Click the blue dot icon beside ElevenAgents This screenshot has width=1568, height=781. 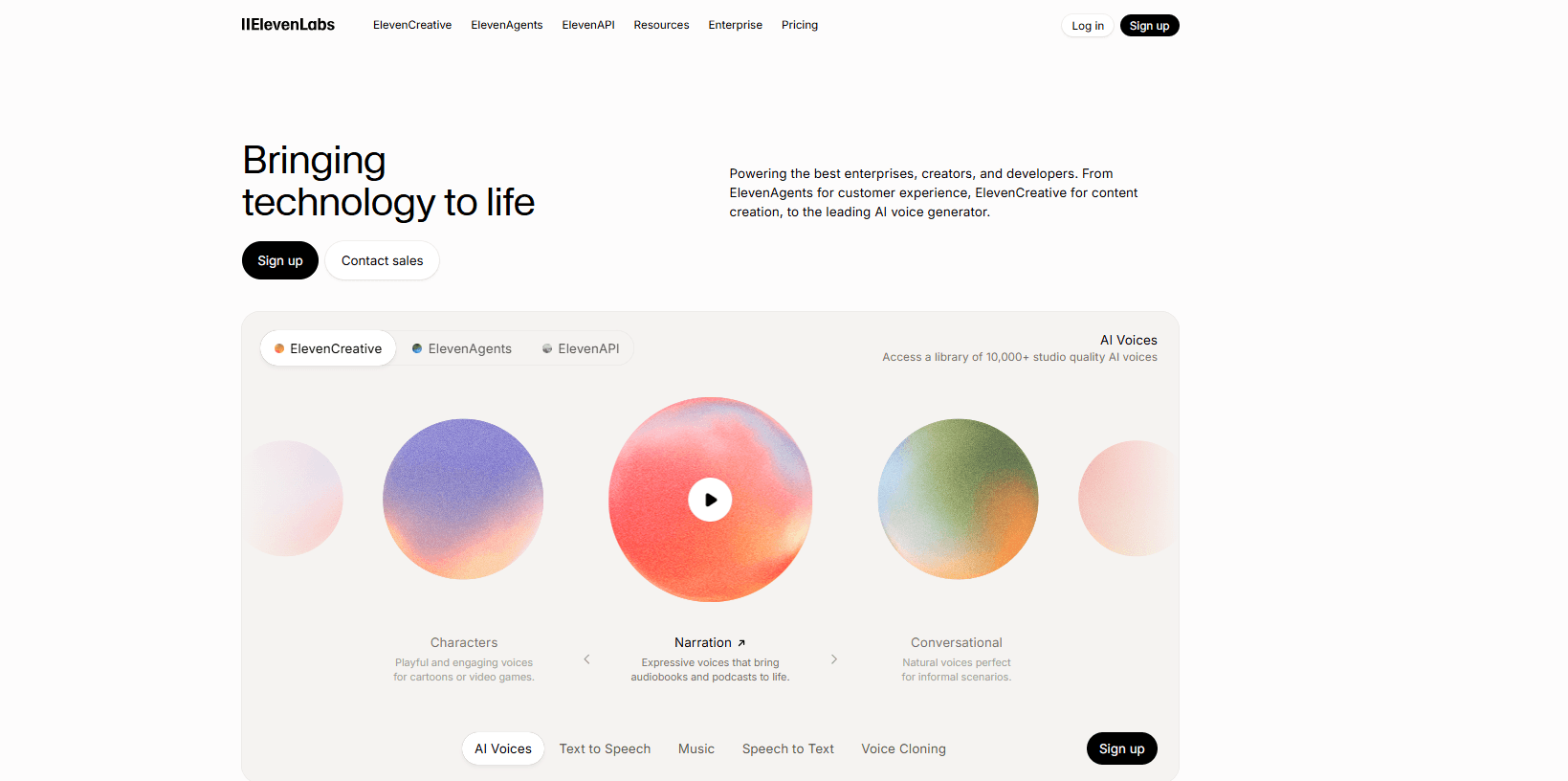tap(417, 348)
